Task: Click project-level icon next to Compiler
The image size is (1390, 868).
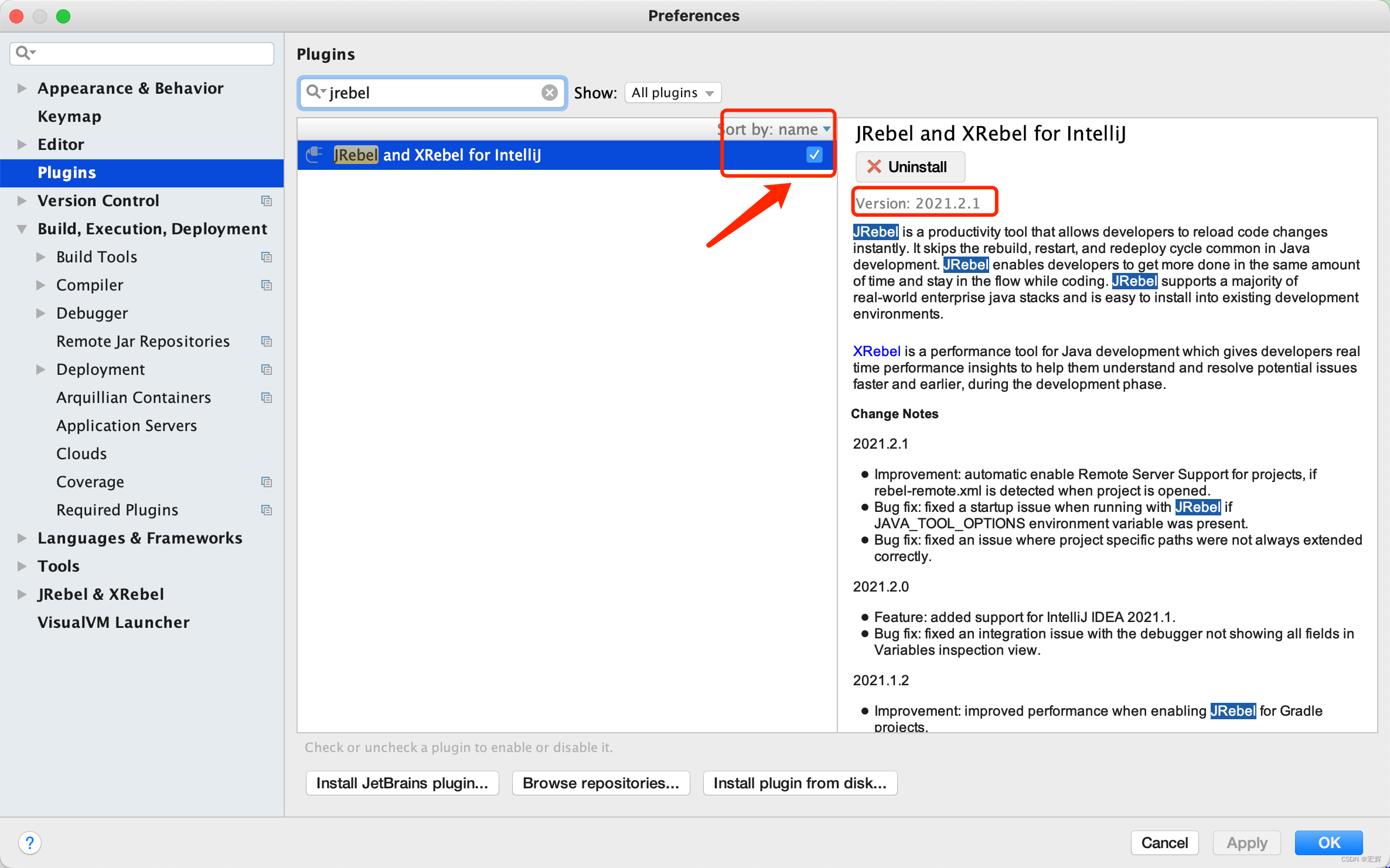Action: (x=267, y=285)
